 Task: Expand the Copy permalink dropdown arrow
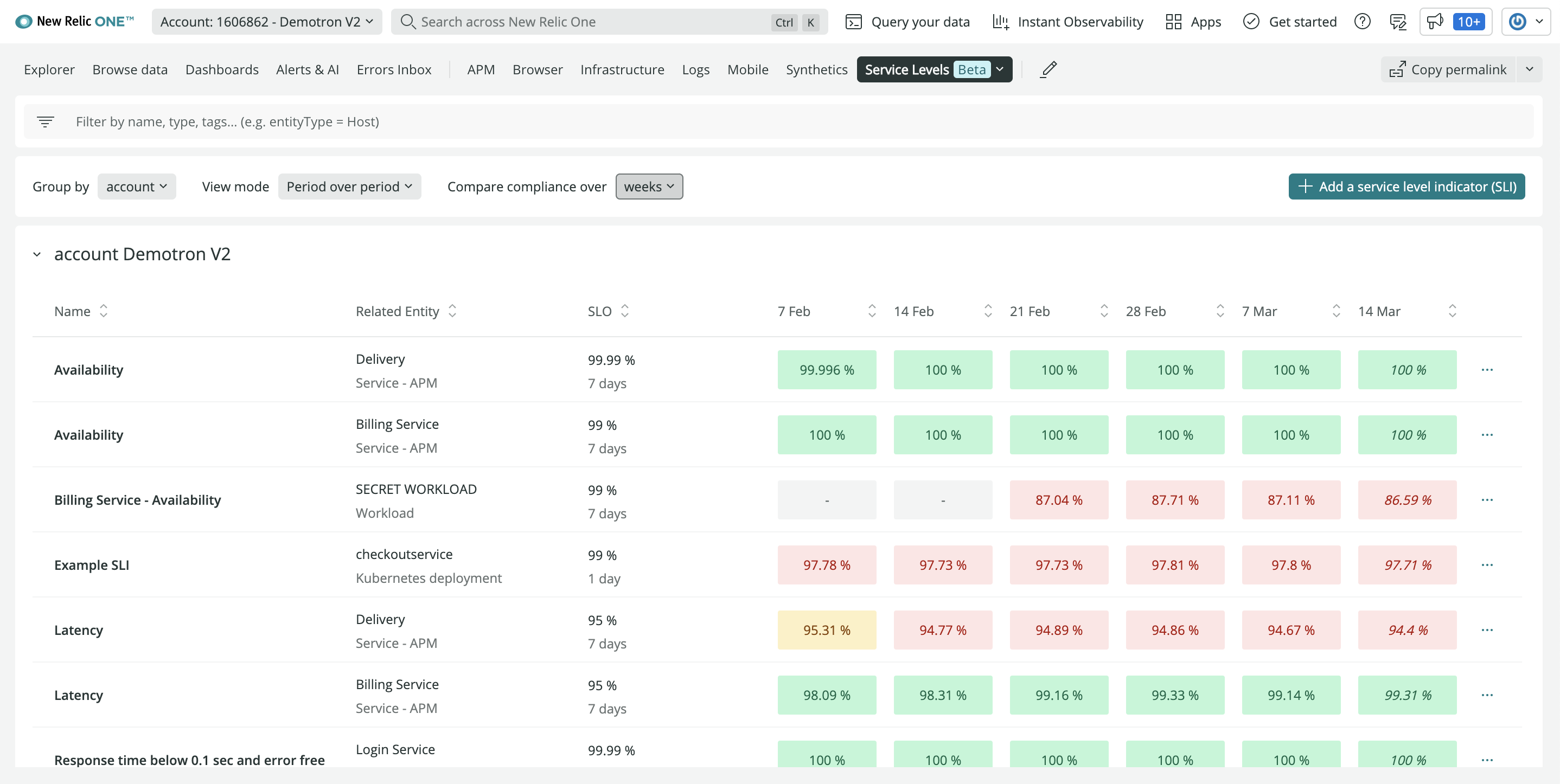coord(1529,69)
